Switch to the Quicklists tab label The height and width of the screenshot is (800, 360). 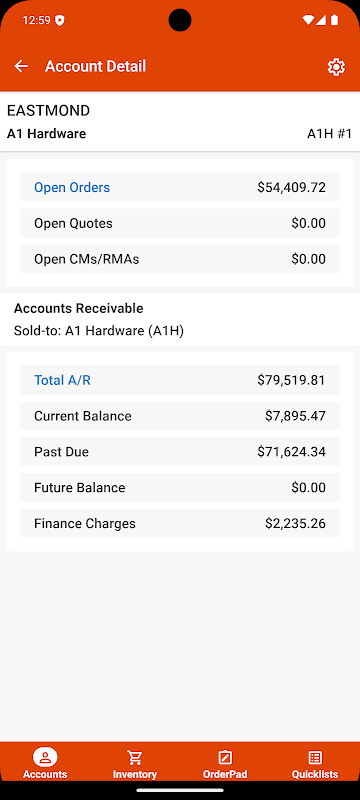(315, 774)
